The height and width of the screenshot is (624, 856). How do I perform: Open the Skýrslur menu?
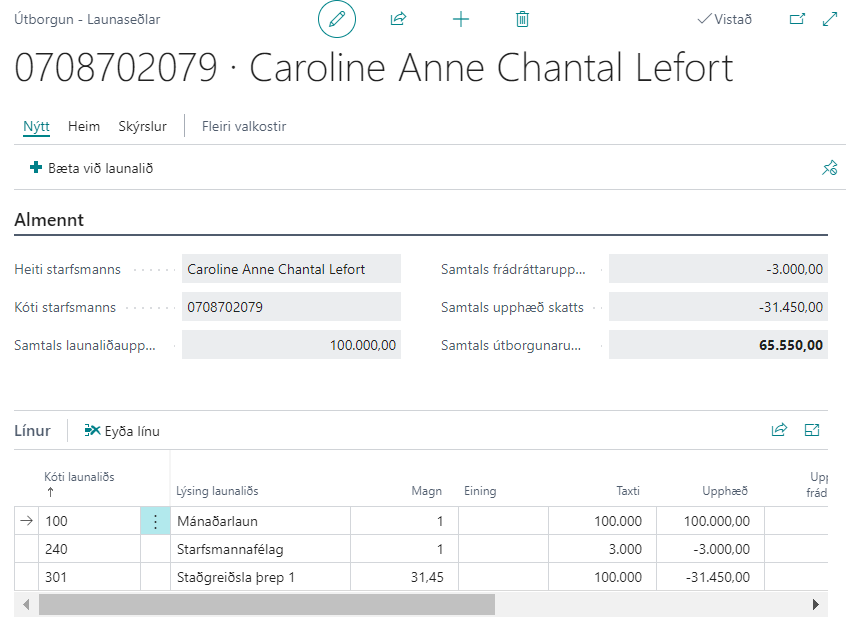coord(142,126)
